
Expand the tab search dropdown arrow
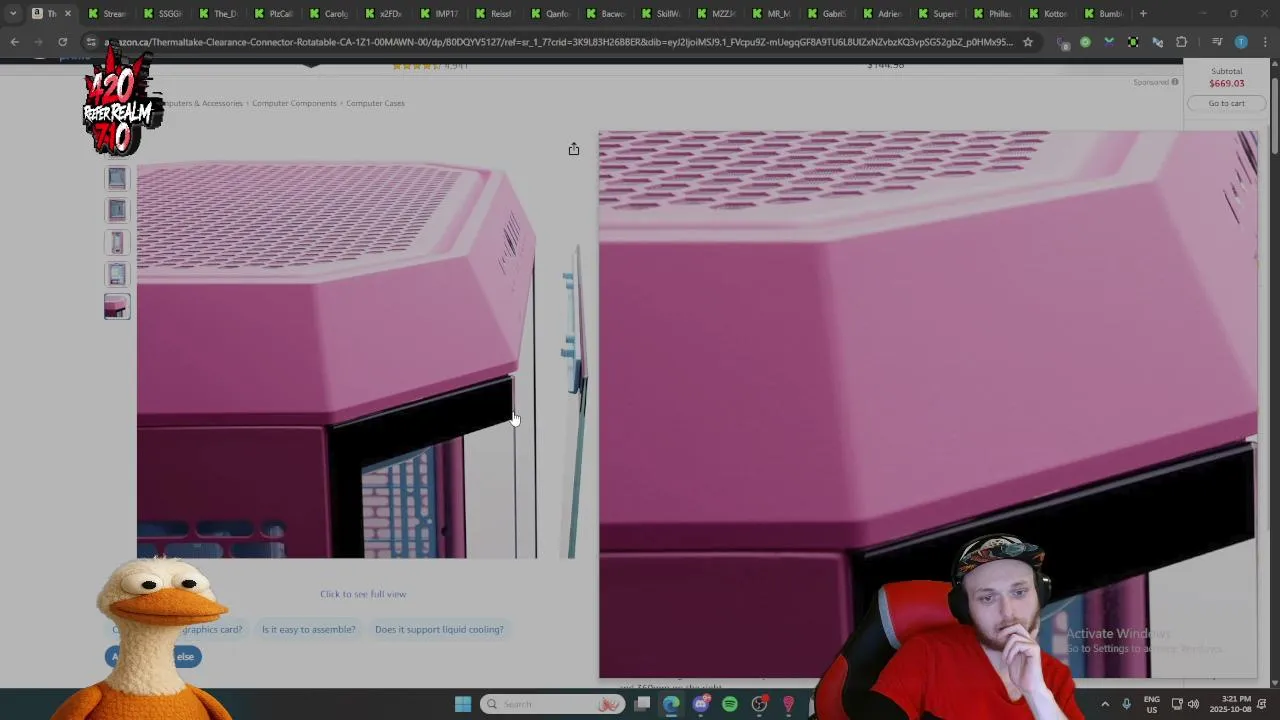point(12,14)
